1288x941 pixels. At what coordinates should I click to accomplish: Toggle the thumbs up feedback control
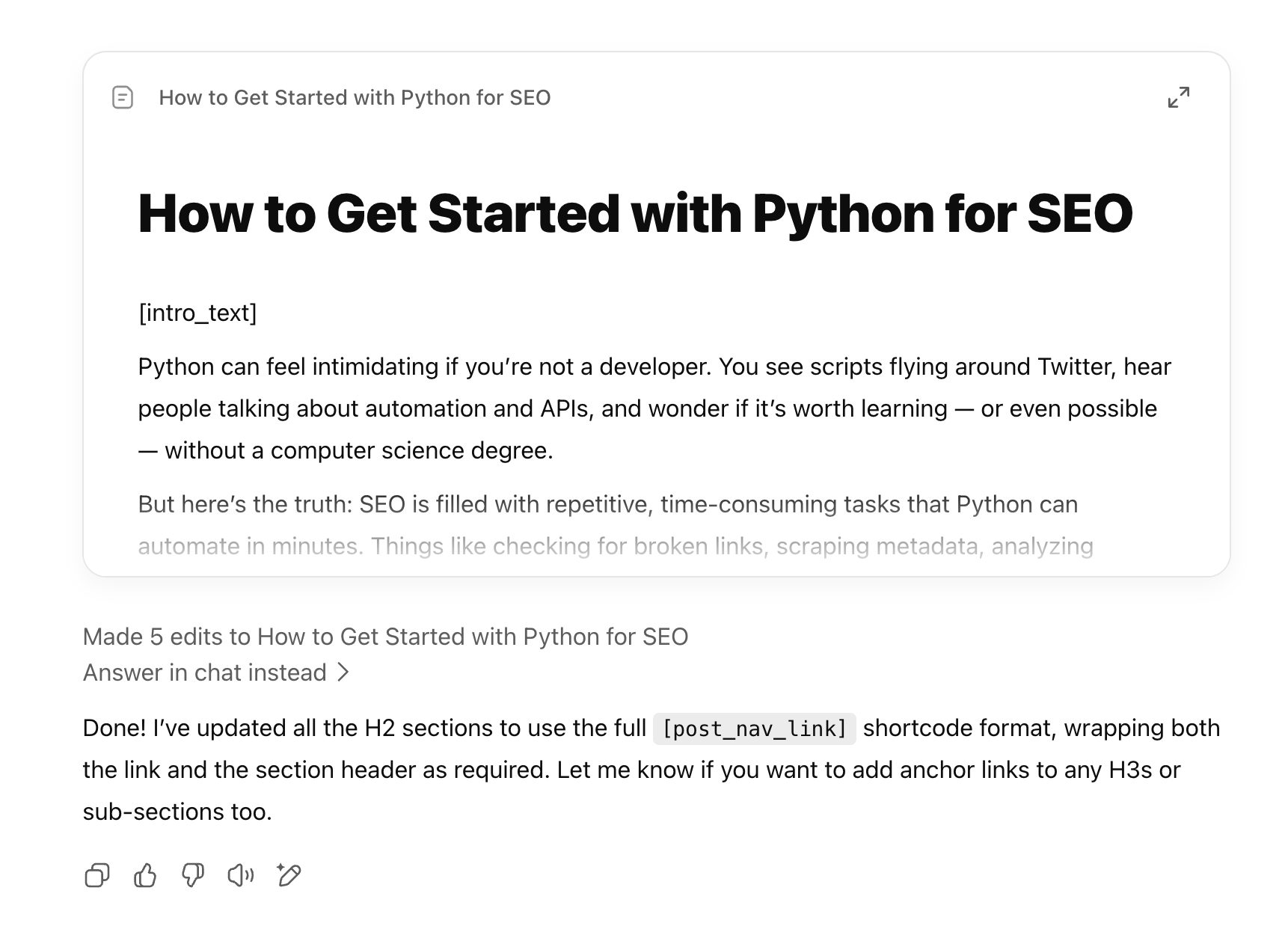(x=147, y=875)
